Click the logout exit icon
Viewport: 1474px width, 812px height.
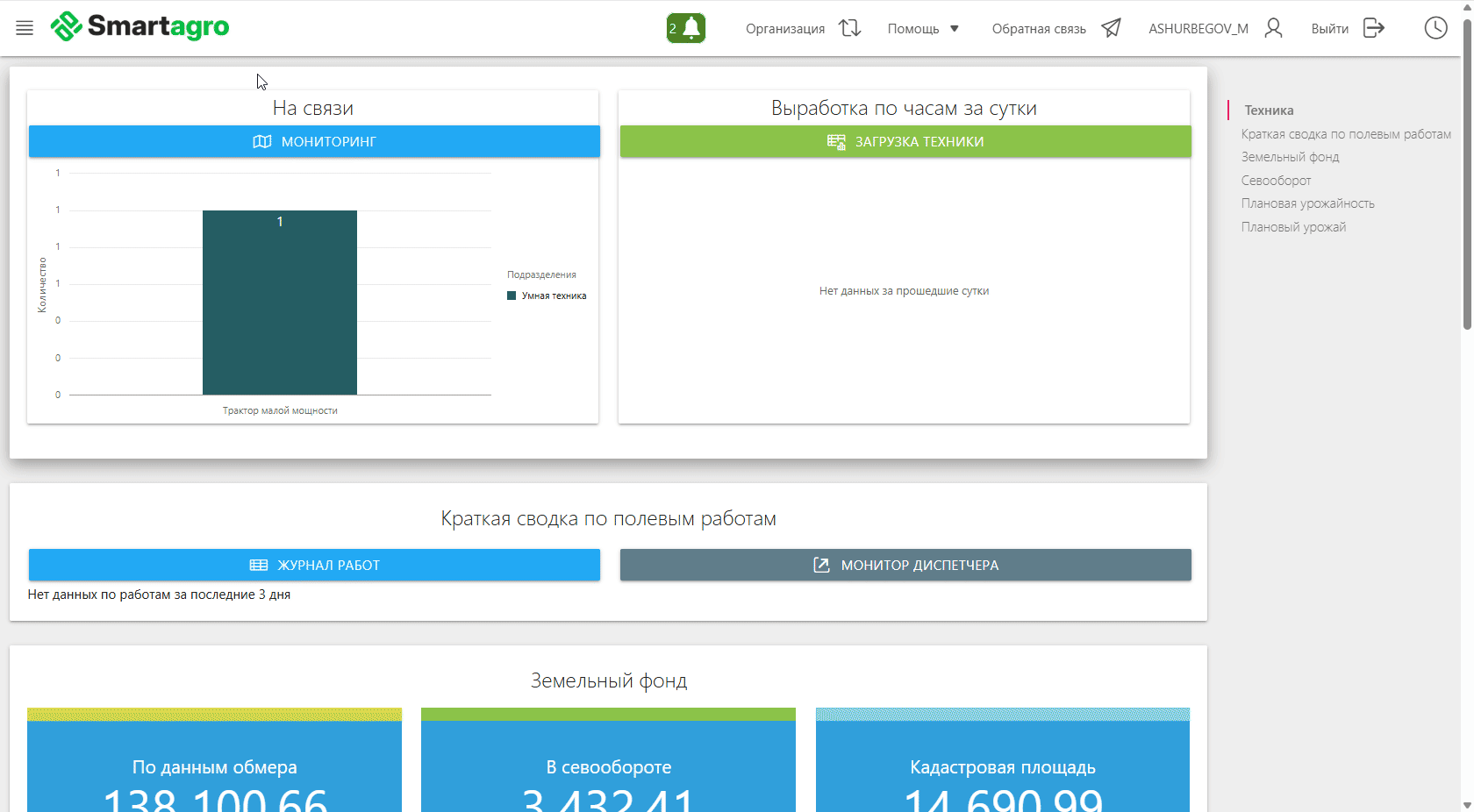[1373, 28]
